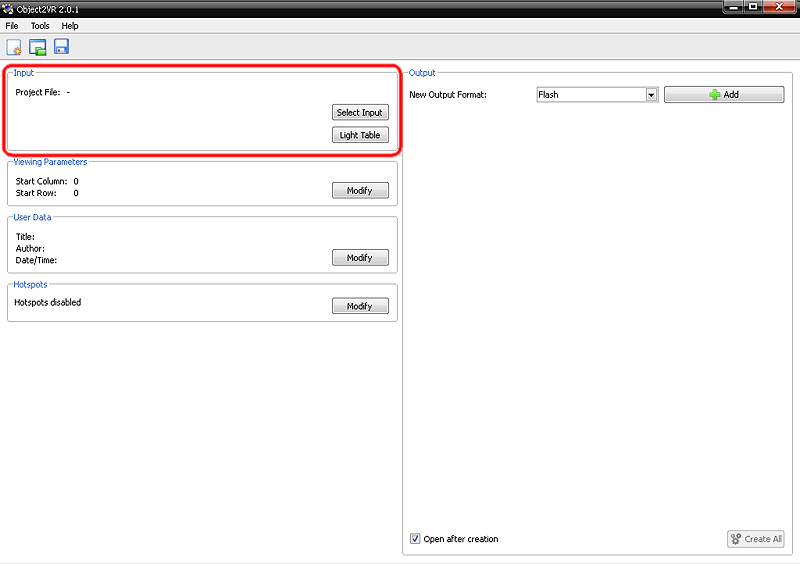Screen dimensions: 800x564
Task: Click the Title field label
Action: pos(25,237)
